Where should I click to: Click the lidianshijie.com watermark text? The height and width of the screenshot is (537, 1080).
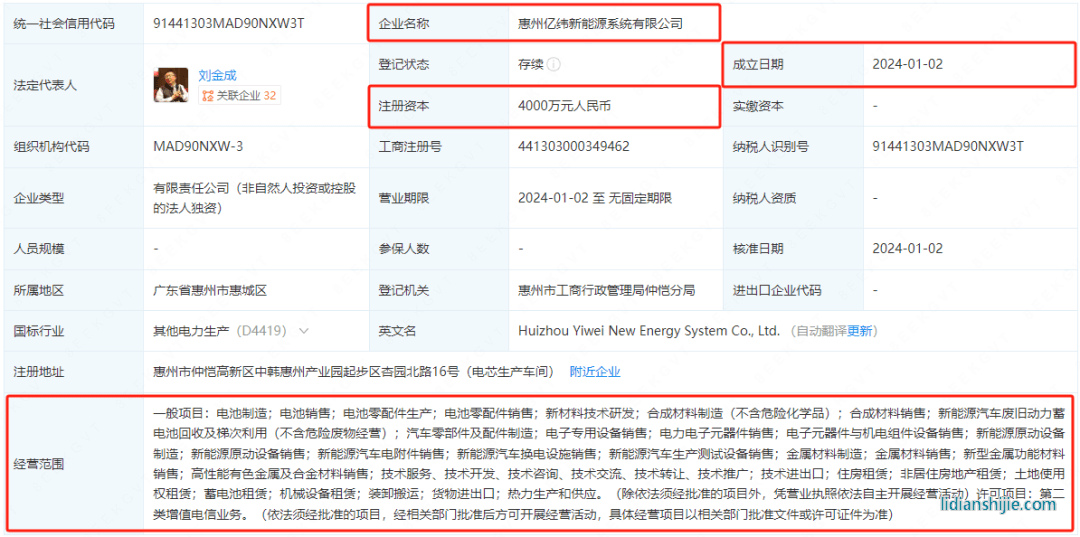(999, 505)
